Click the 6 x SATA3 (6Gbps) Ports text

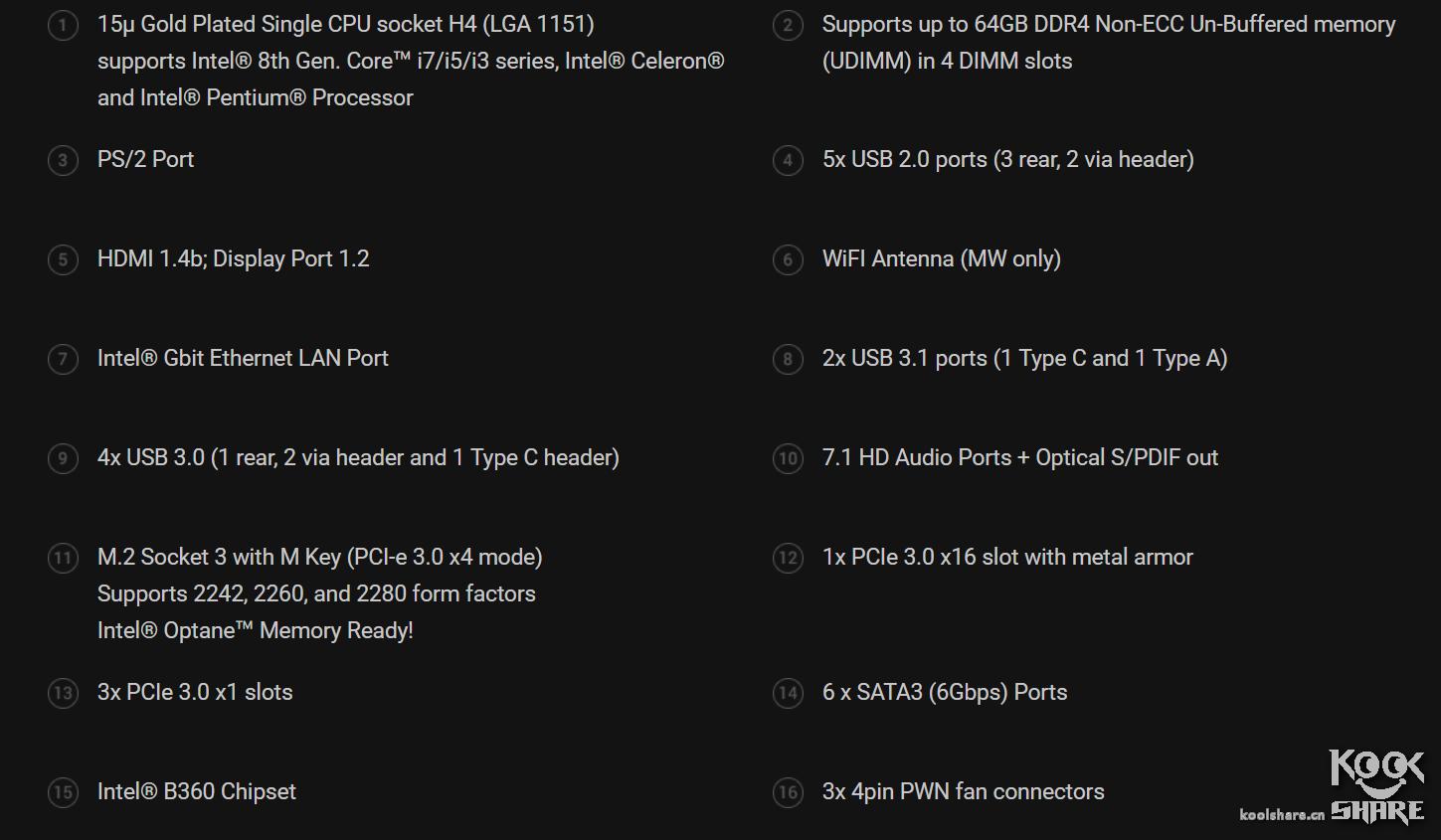[x=944, y=692]
